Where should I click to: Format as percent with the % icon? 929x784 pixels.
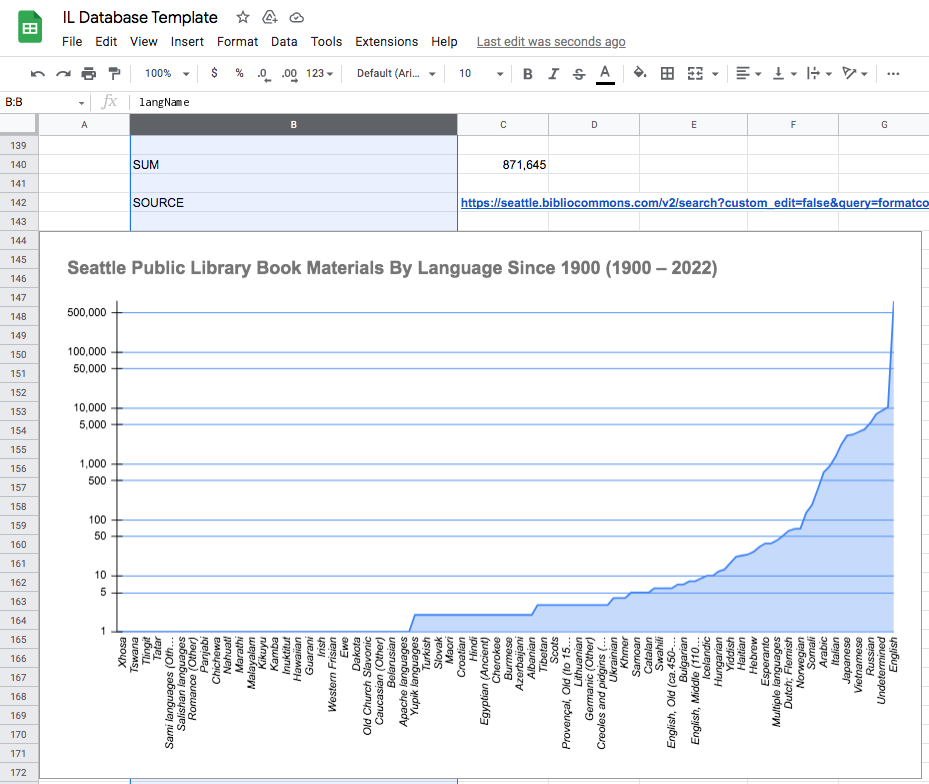239,73
